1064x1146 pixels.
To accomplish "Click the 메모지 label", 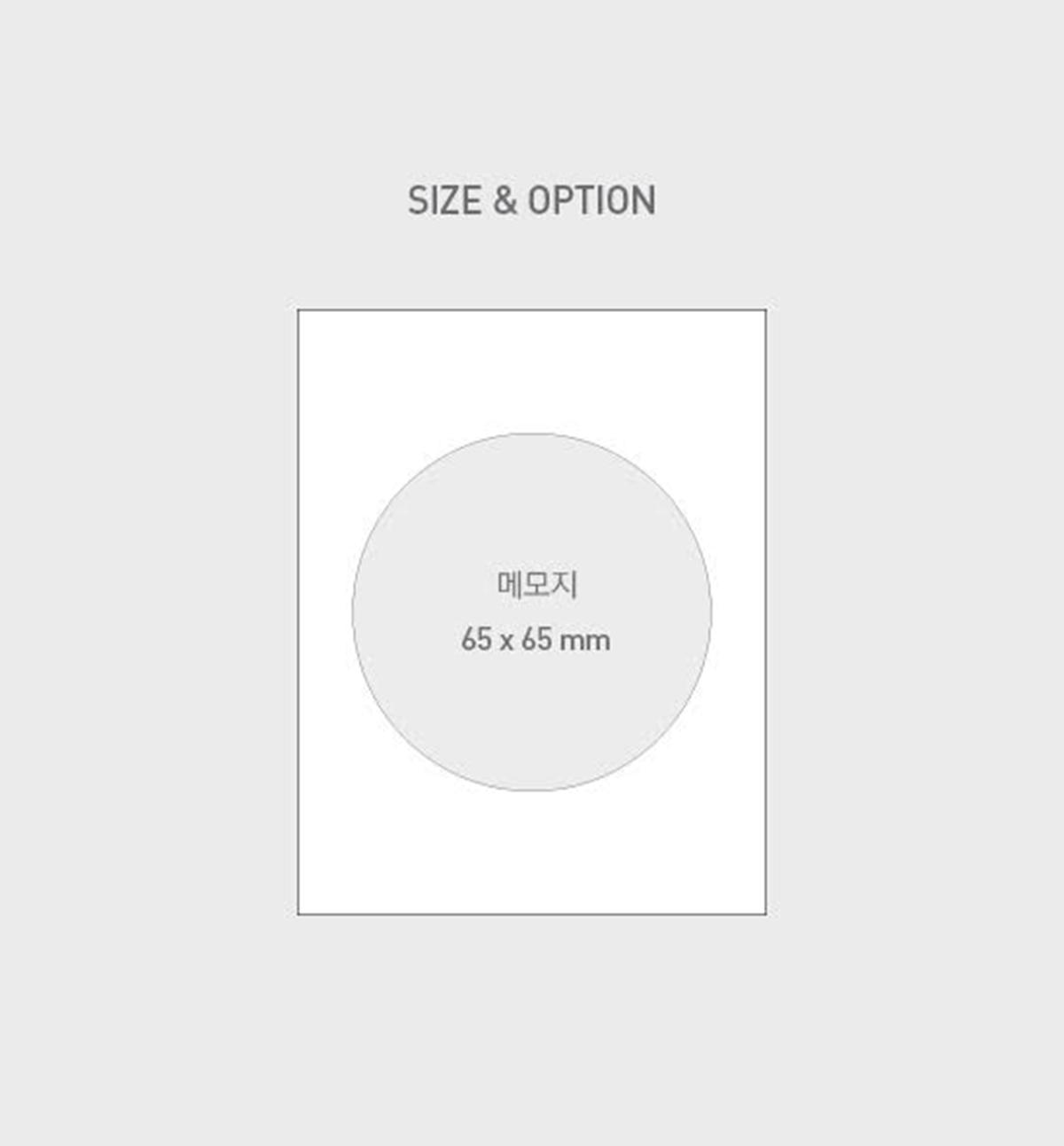I will click(537, 585).
